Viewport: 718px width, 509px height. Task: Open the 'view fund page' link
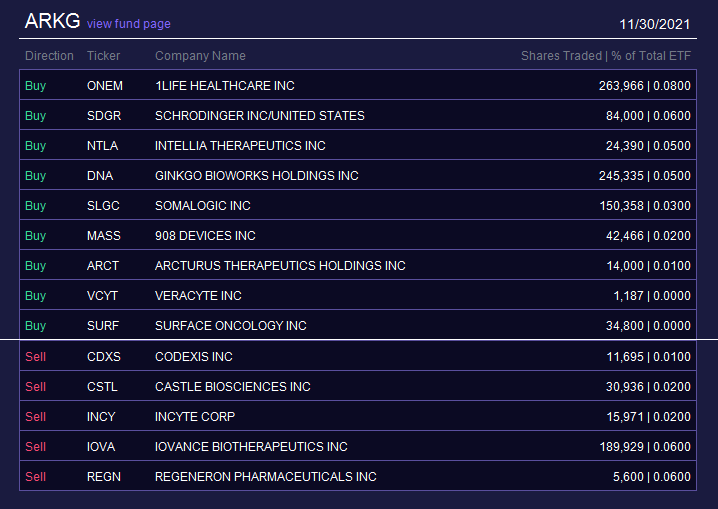tap(129, 24)
